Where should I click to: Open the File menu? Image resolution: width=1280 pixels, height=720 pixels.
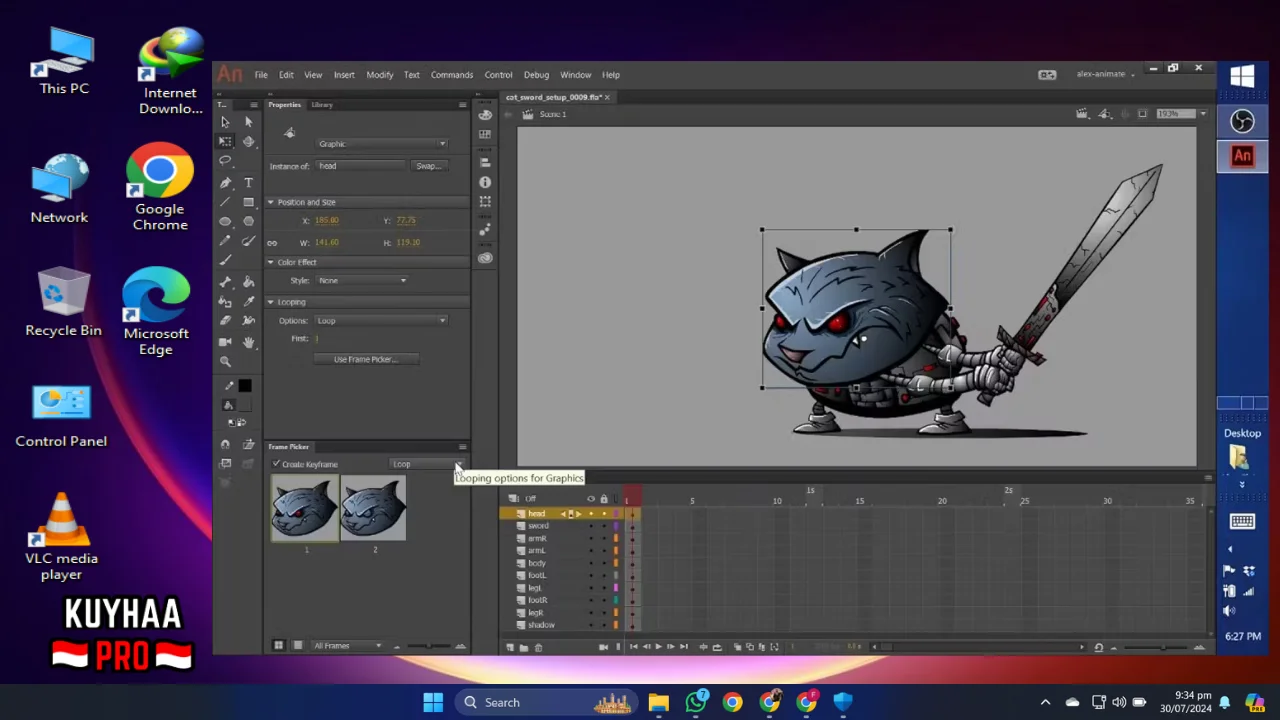(x=260, y=75)
